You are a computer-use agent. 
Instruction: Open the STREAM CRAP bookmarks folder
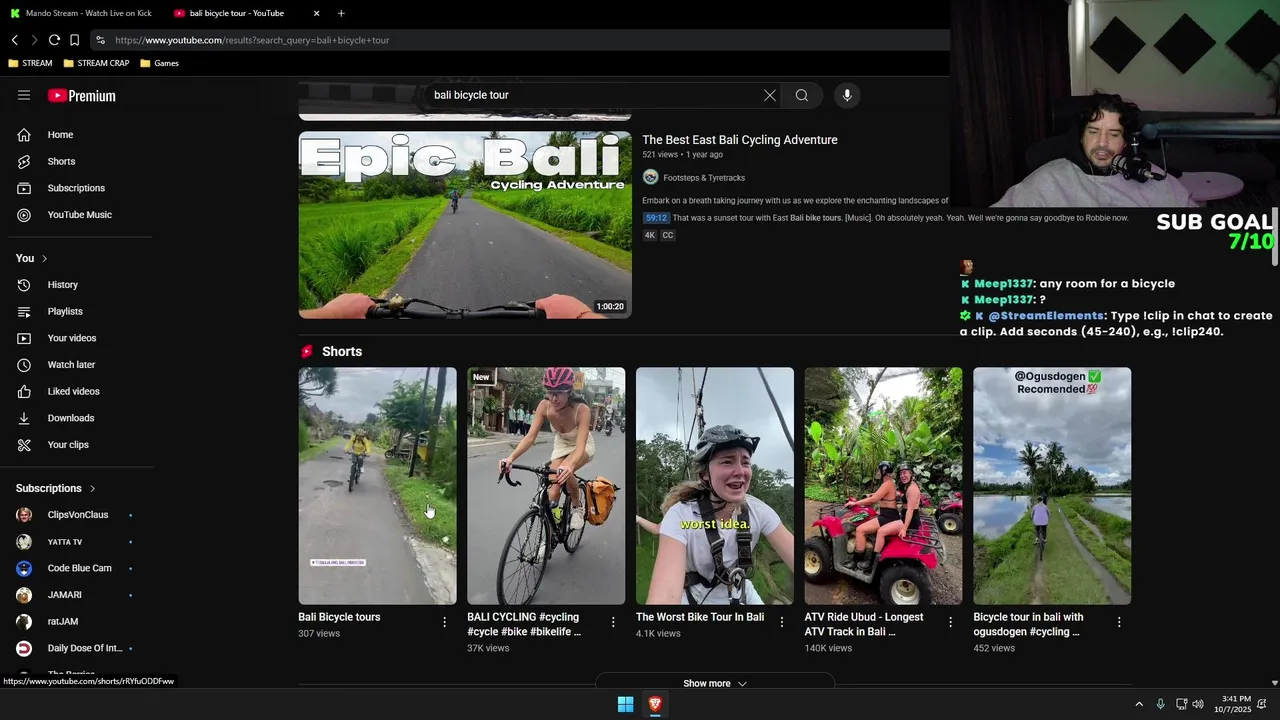(x=96, y=63)
